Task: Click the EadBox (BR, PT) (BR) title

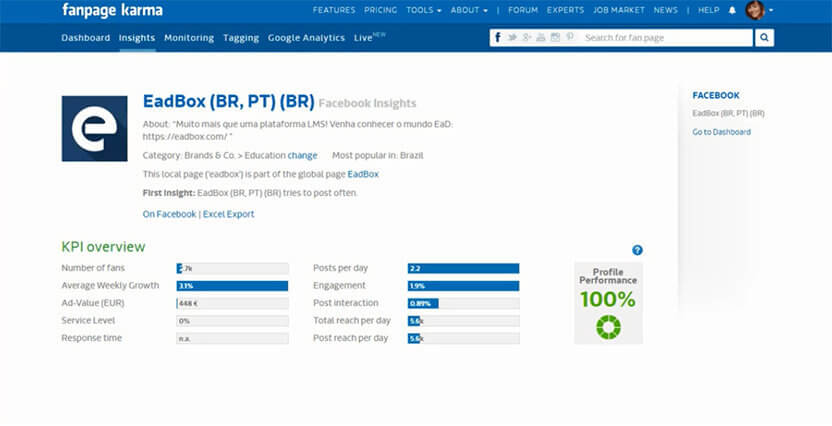Action: (x=229, y=101)
